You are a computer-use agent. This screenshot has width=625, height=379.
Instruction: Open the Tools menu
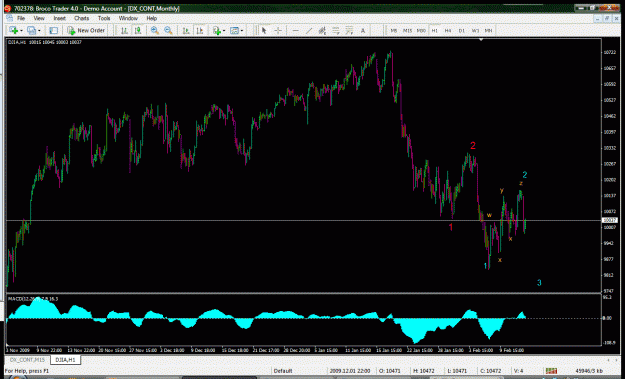pos(104,18)
